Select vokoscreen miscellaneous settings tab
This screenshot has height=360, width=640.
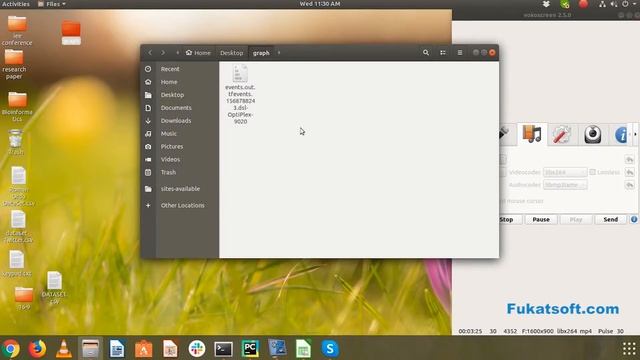coord(562,135)
